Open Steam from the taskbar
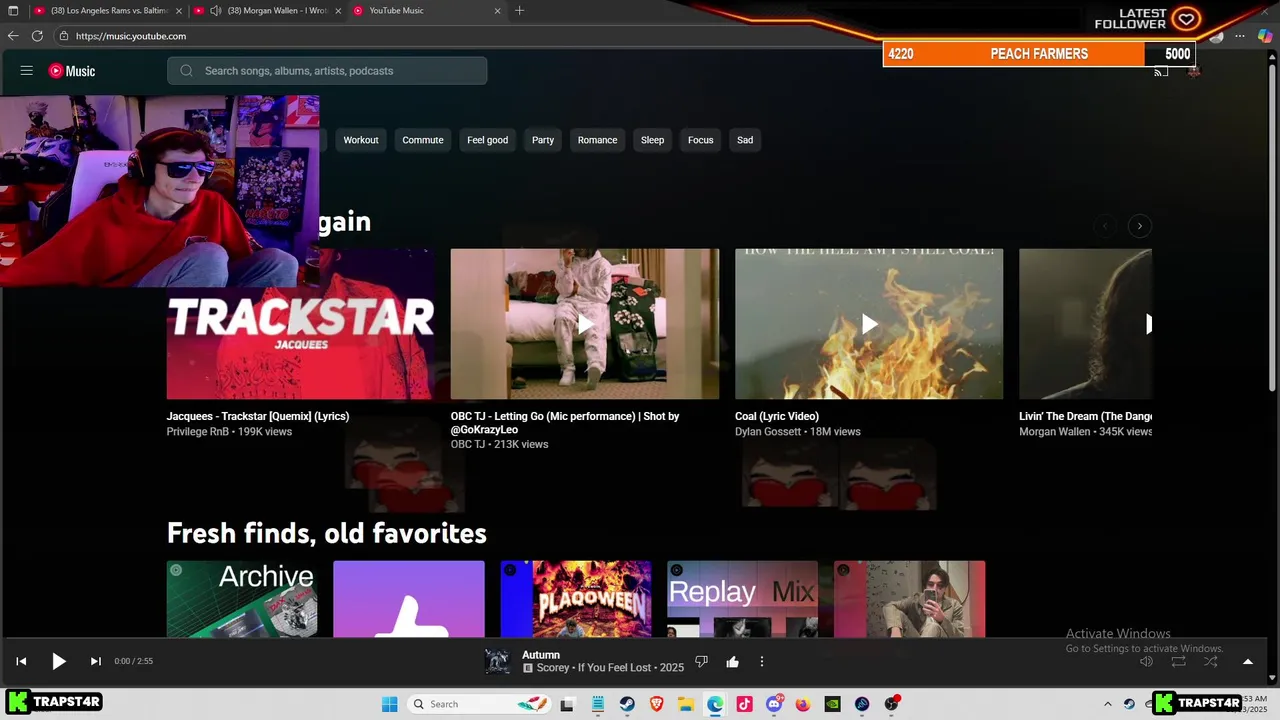 click(x=627, y=704)
